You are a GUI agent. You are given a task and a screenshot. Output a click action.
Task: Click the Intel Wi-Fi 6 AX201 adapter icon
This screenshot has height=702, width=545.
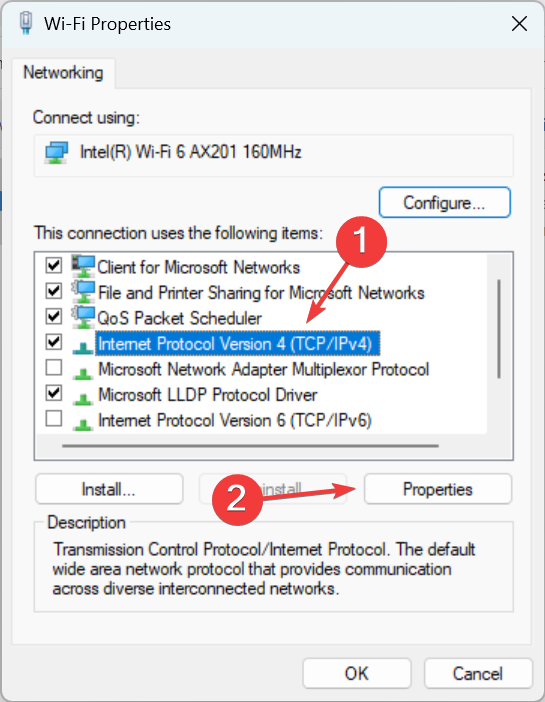click(x=56, y=152)
